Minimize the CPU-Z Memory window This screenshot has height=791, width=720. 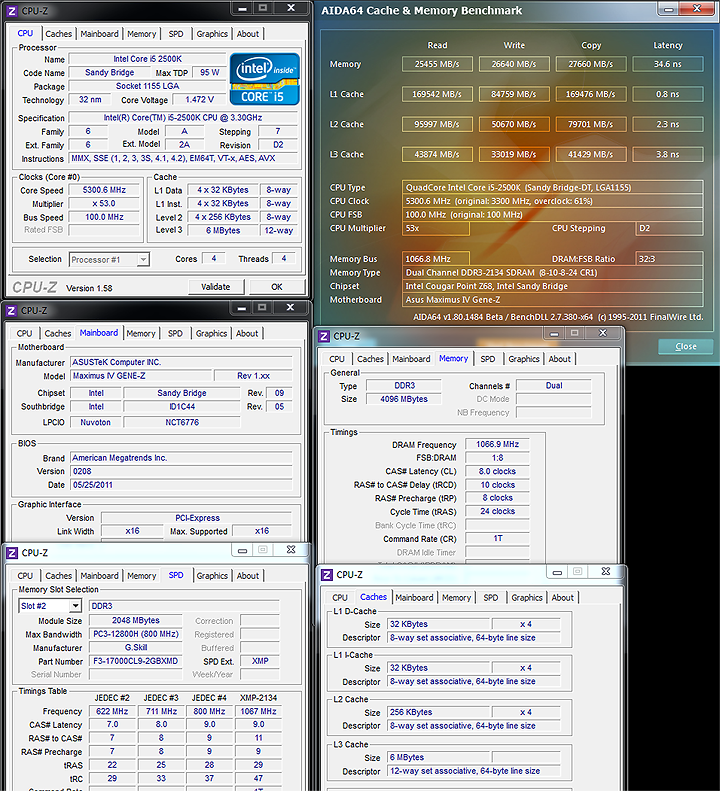coord(554,333)
